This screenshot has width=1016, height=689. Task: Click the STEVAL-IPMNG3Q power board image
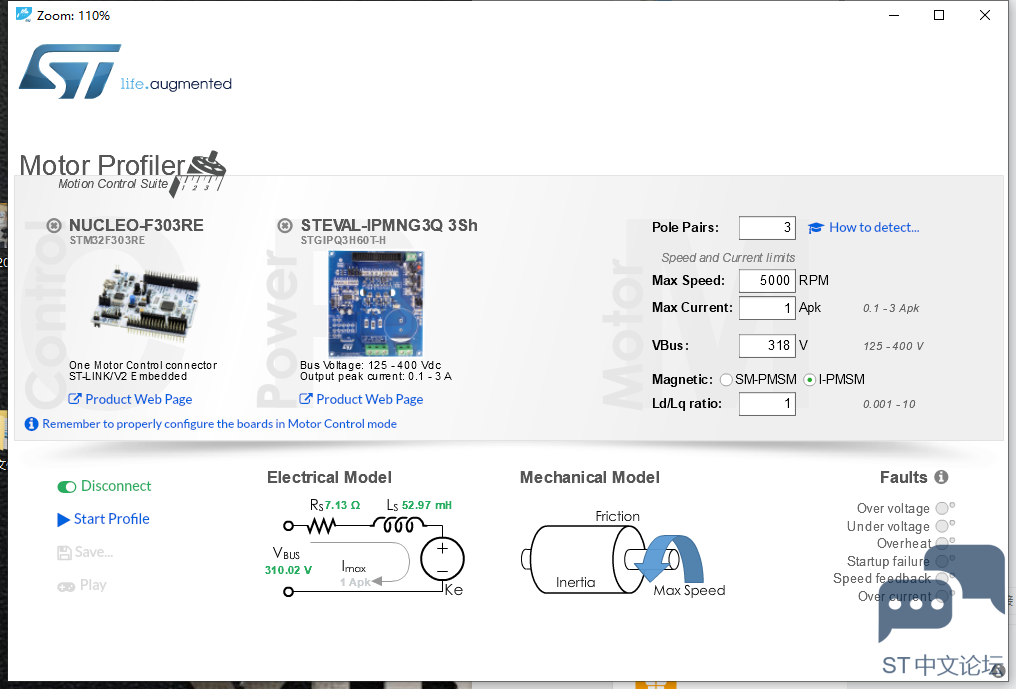click(376, 304)
